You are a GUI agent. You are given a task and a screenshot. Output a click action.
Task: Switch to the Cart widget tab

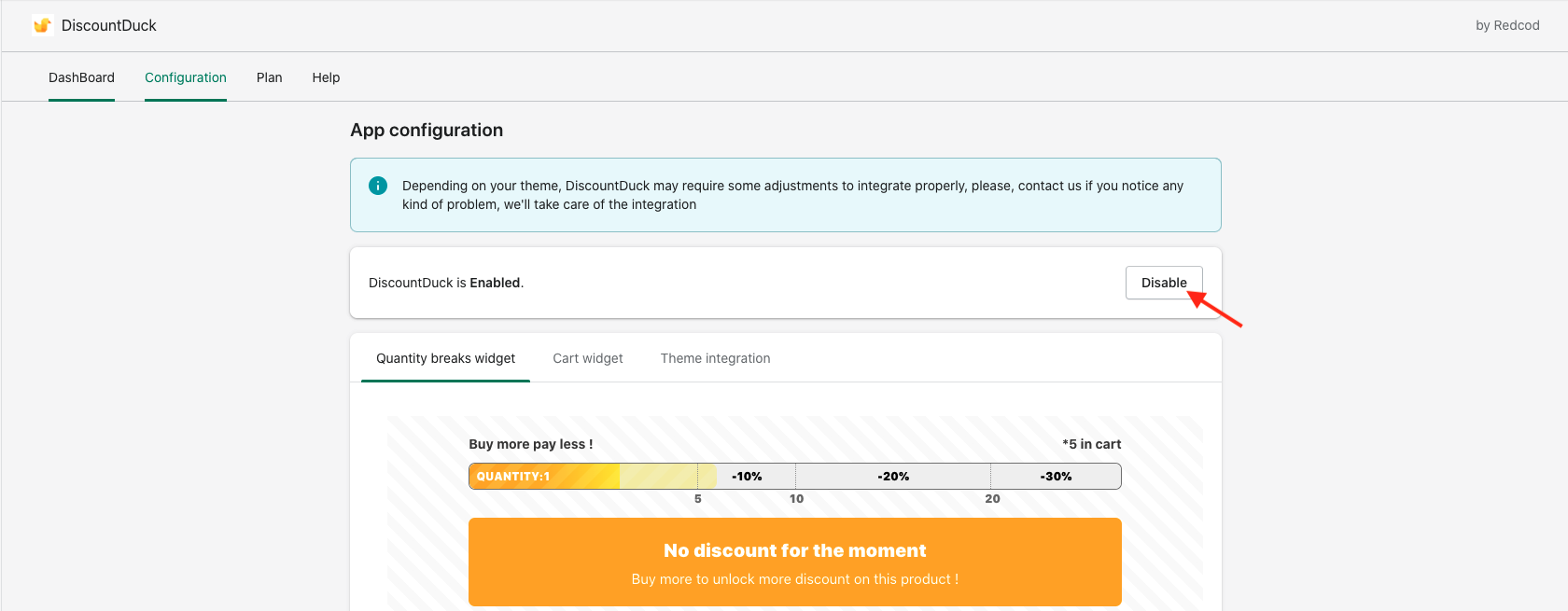click(588, 358)
